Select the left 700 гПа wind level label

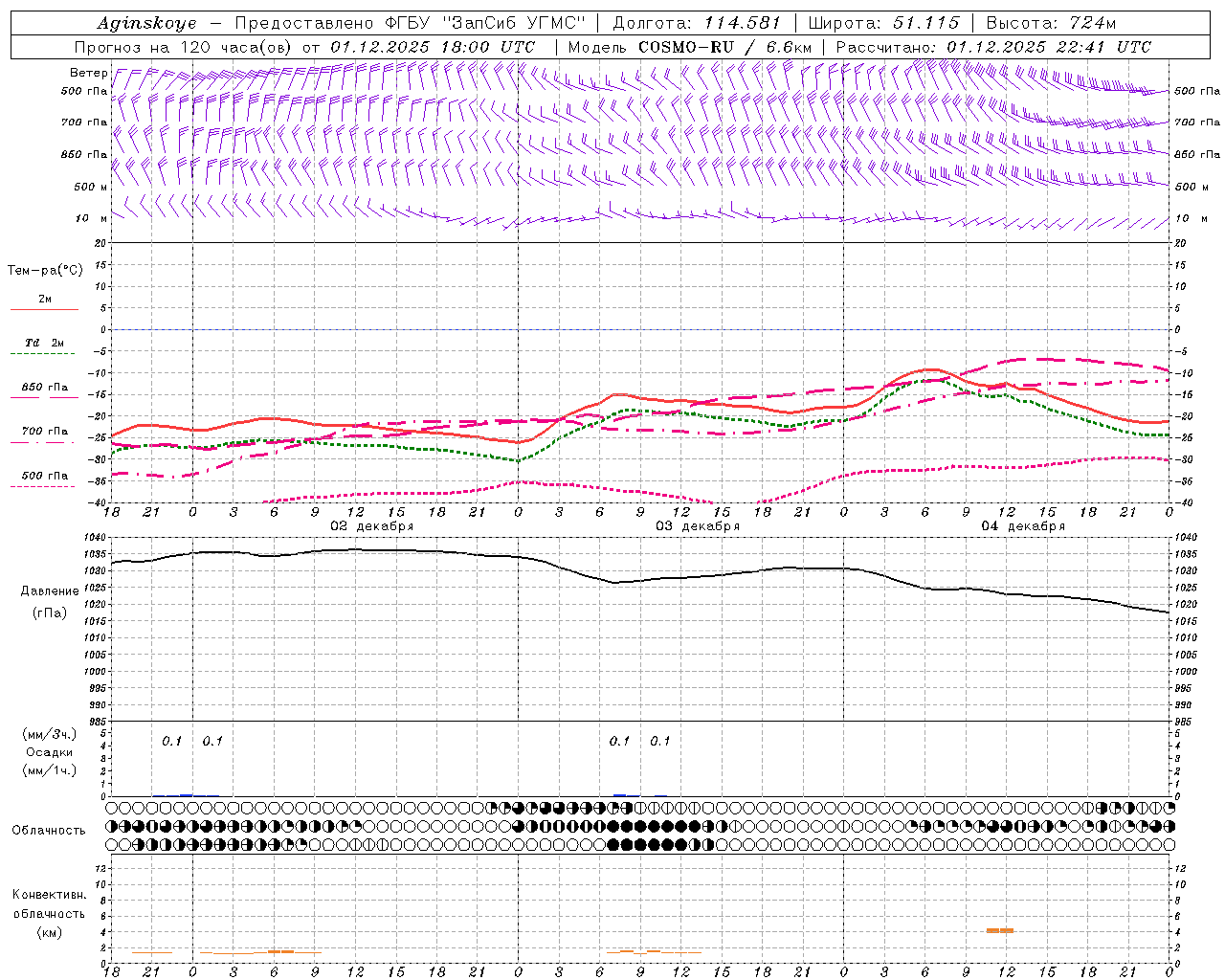coord(84,122)
